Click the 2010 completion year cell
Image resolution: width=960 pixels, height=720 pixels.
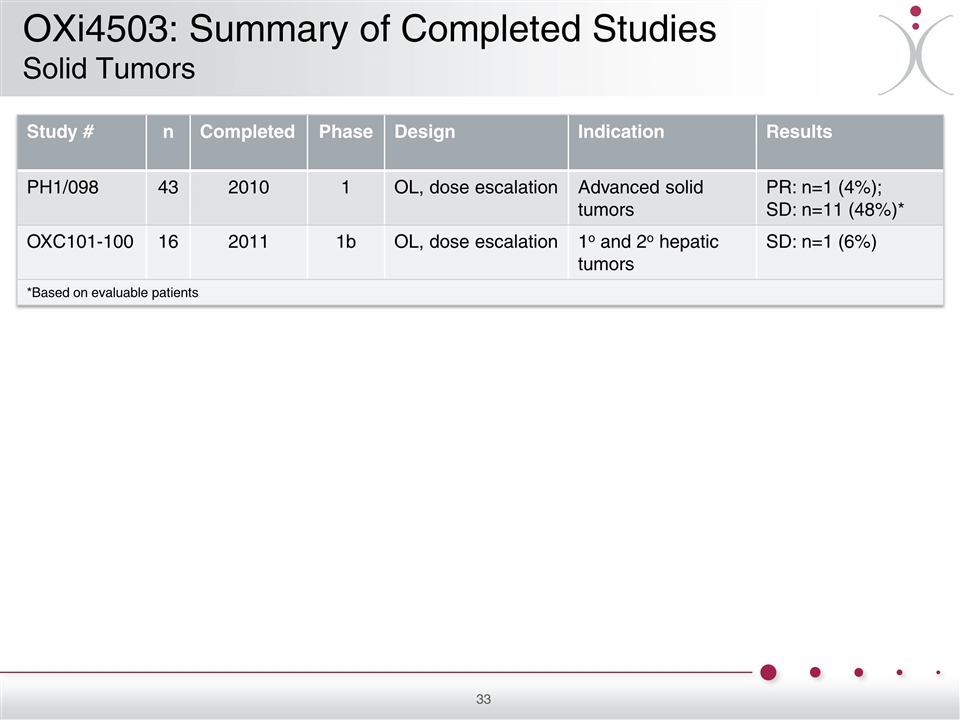click(x=247, y=188)
